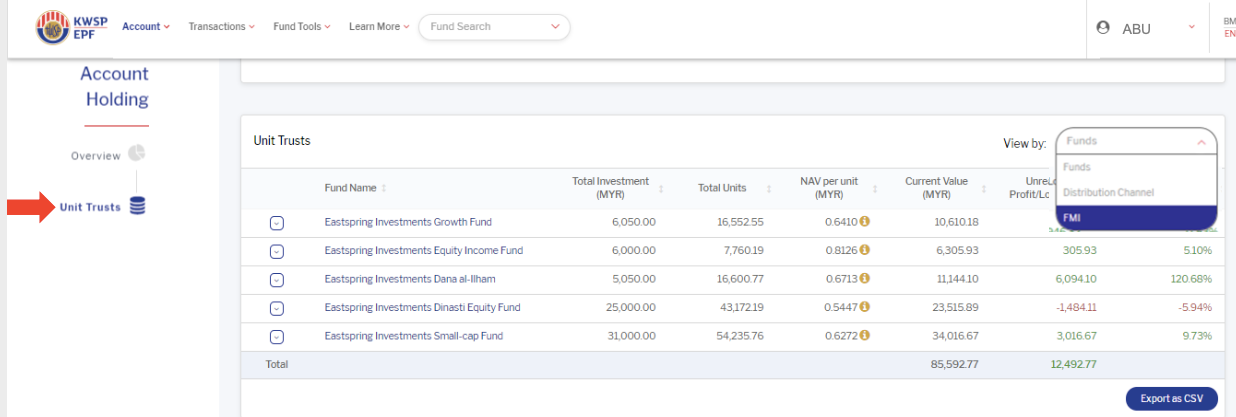Click the 54,235.76 total units cell

click(x=740, y=336)
